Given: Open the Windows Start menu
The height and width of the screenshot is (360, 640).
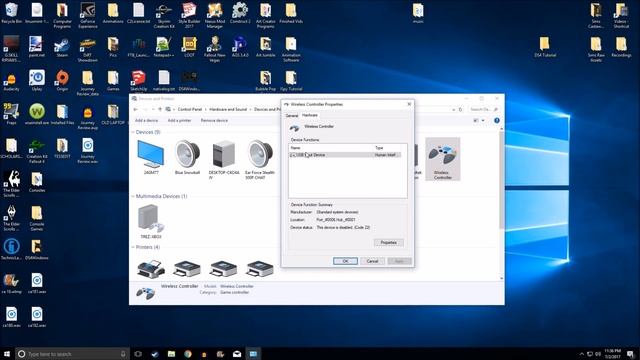Looking at the screenshot, I should pos(7,353).
